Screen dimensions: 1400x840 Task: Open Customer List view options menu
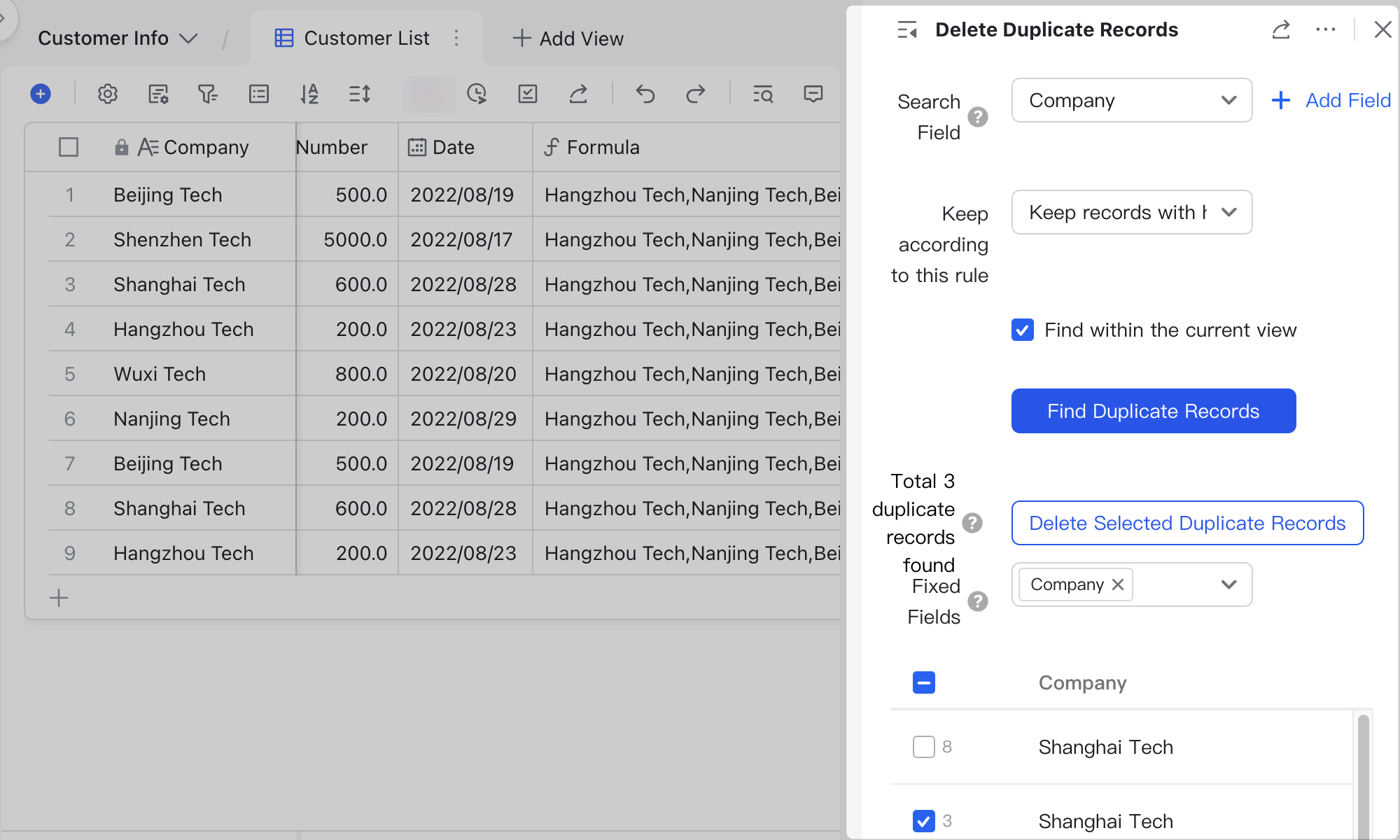coord(456,38)
